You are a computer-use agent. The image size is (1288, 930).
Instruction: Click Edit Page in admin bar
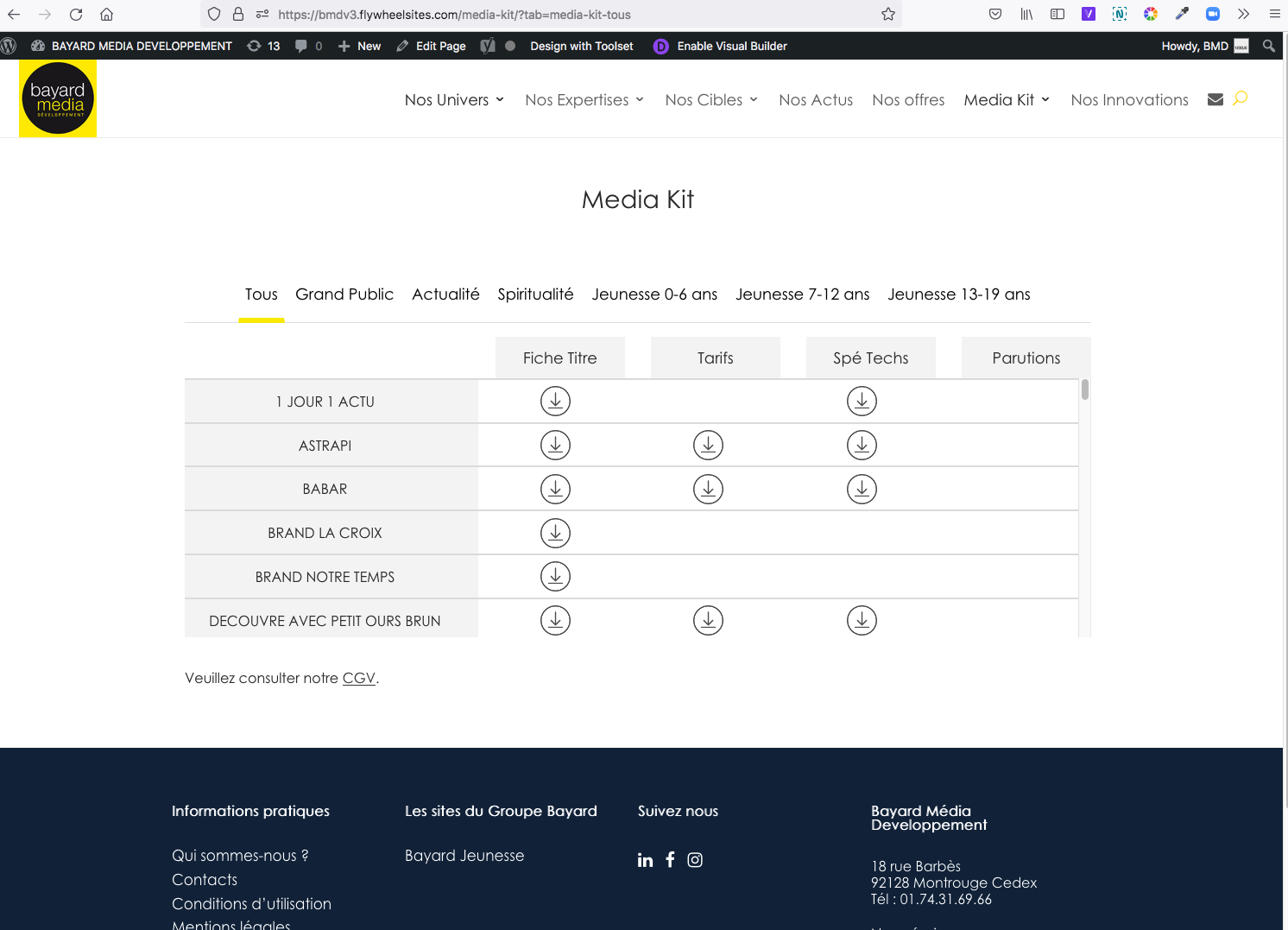[x=431, y=46]
